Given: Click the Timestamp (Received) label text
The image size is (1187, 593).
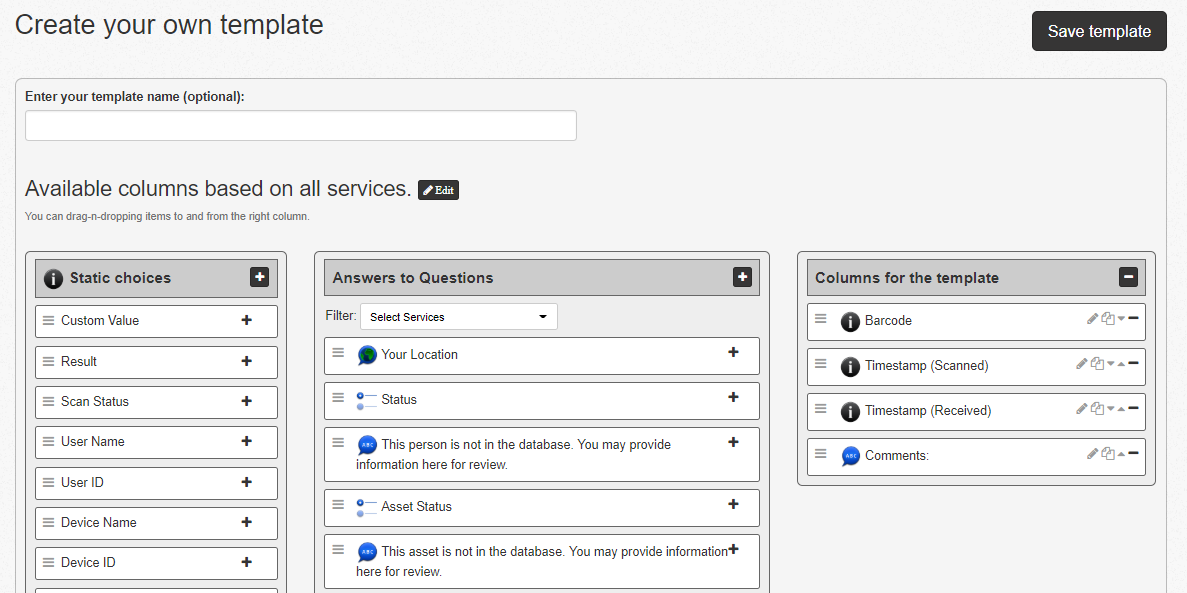Looking at the screenshot, I should (928, 410).
